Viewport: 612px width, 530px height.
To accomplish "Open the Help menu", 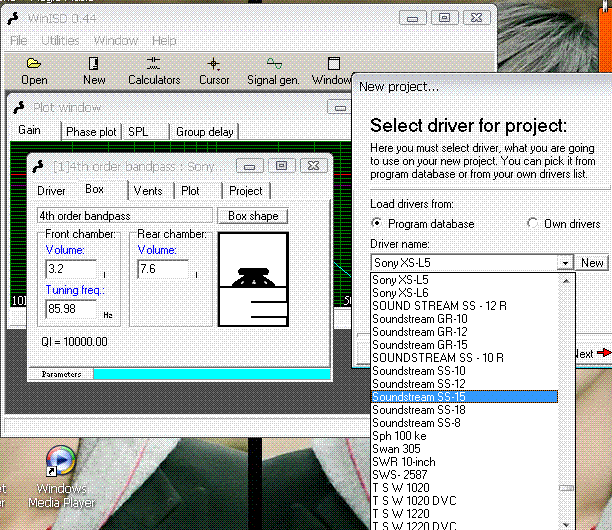I will pos(164,41).
